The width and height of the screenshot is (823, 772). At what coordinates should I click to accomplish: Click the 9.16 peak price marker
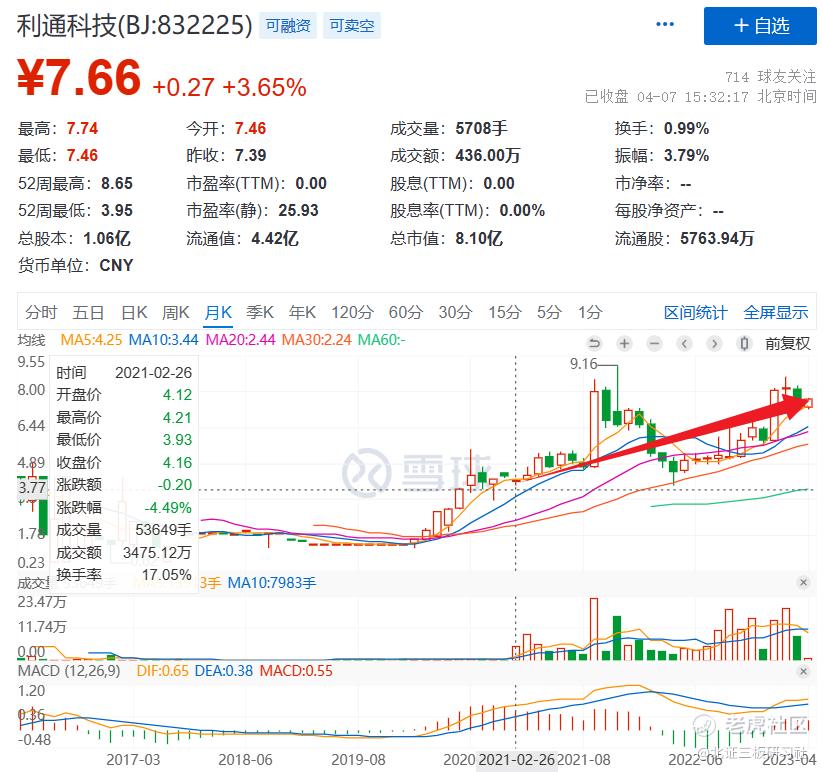[583, 364]
